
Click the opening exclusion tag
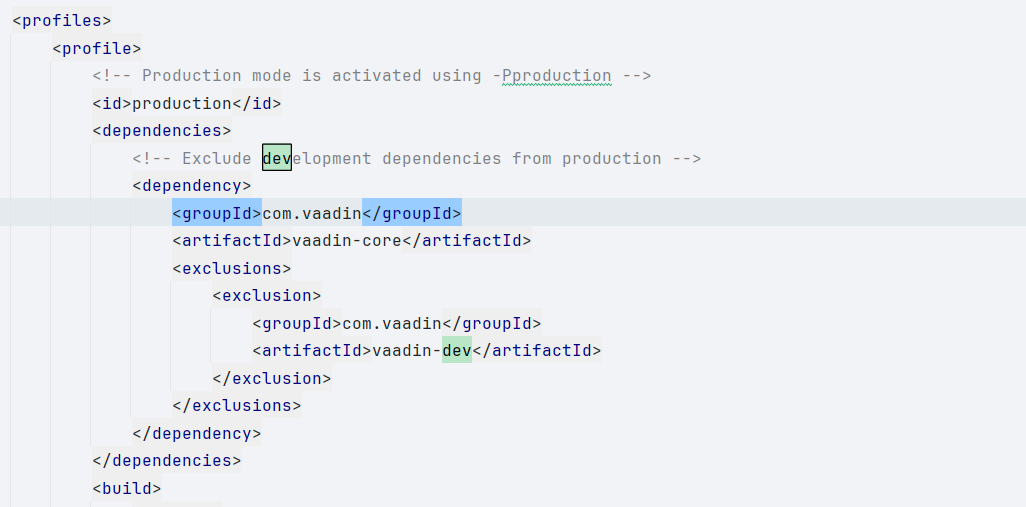(266, 296)
